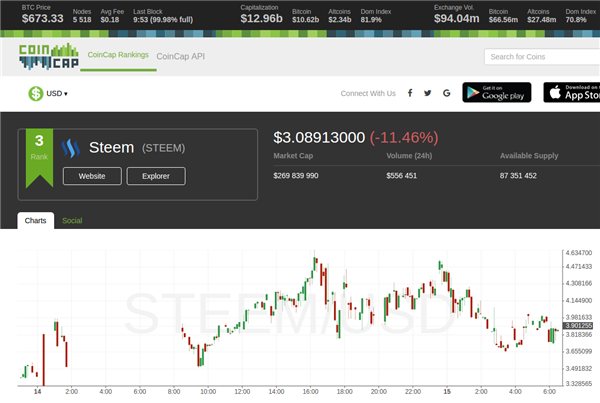The height and width of the screenshot is (403, 600).
Task: Click the 16:00 time axis label
Action: point(310,392)
